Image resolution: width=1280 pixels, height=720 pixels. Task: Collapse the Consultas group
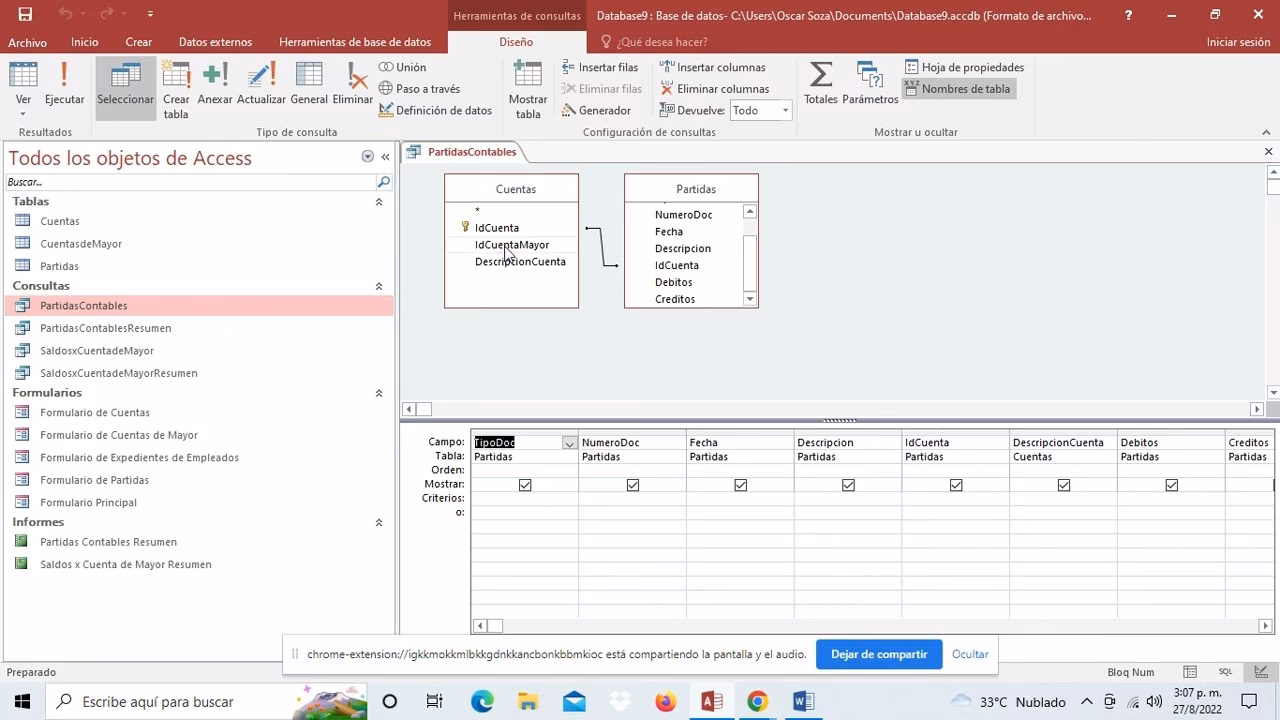379,286
